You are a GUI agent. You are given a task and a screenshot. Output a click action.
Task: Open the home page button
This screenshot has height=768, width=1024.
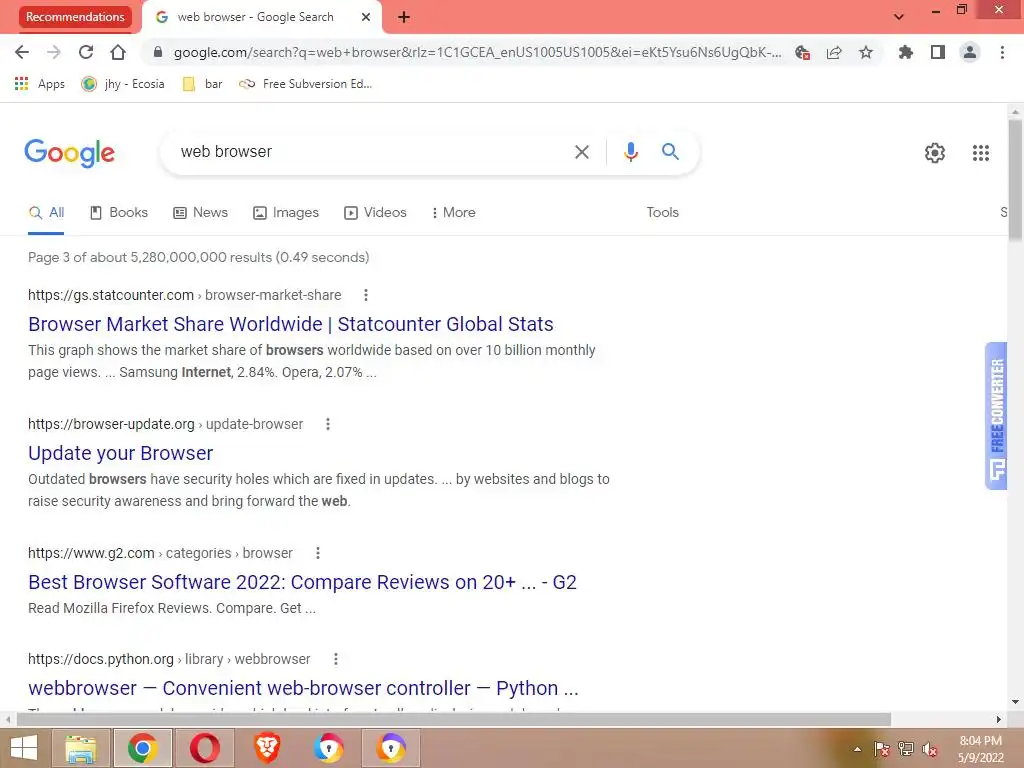click(x=118, y=52)
